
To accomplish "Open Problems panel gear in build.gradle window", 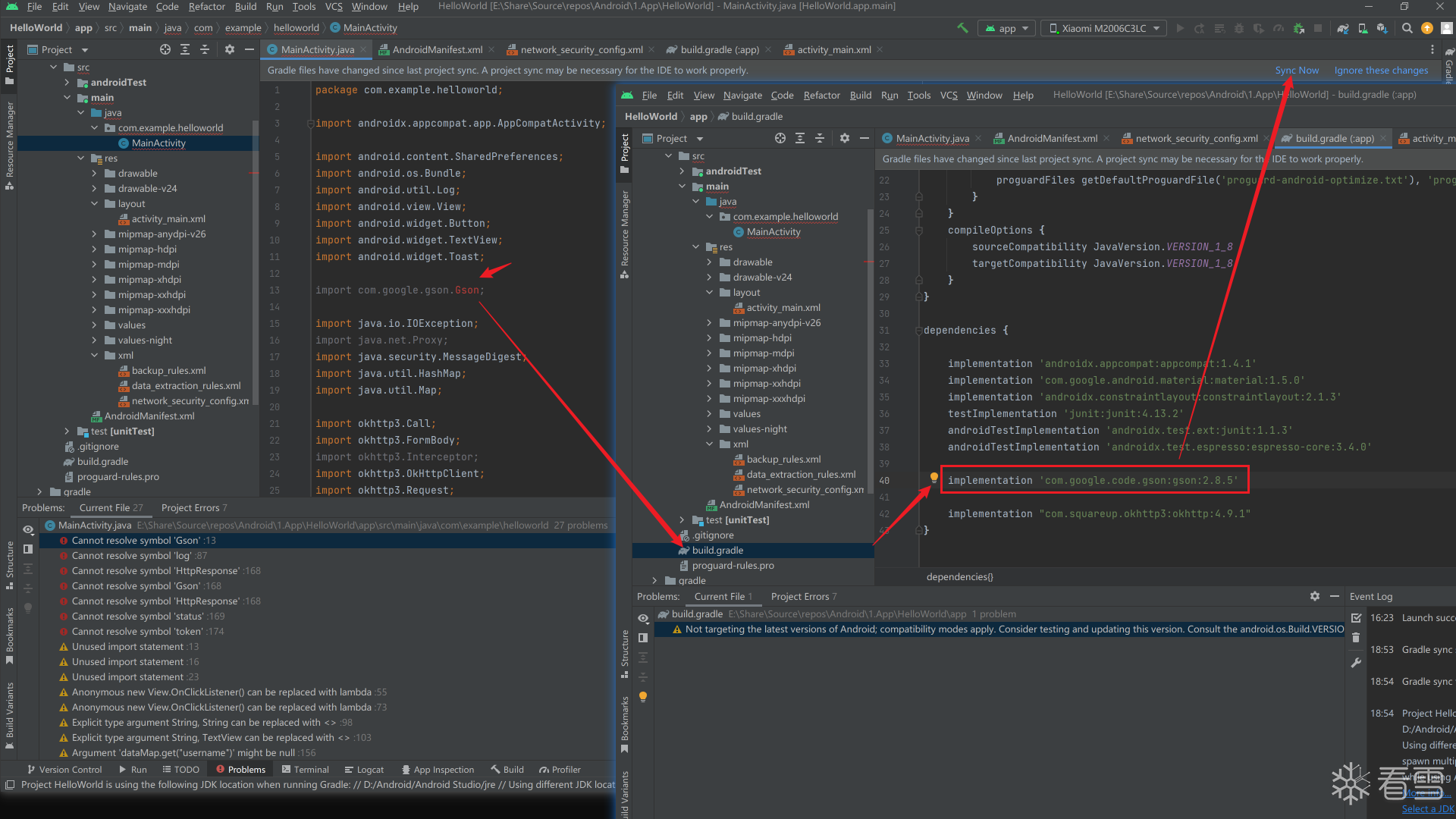I will pyautogui.click(x=1315, y=596).
